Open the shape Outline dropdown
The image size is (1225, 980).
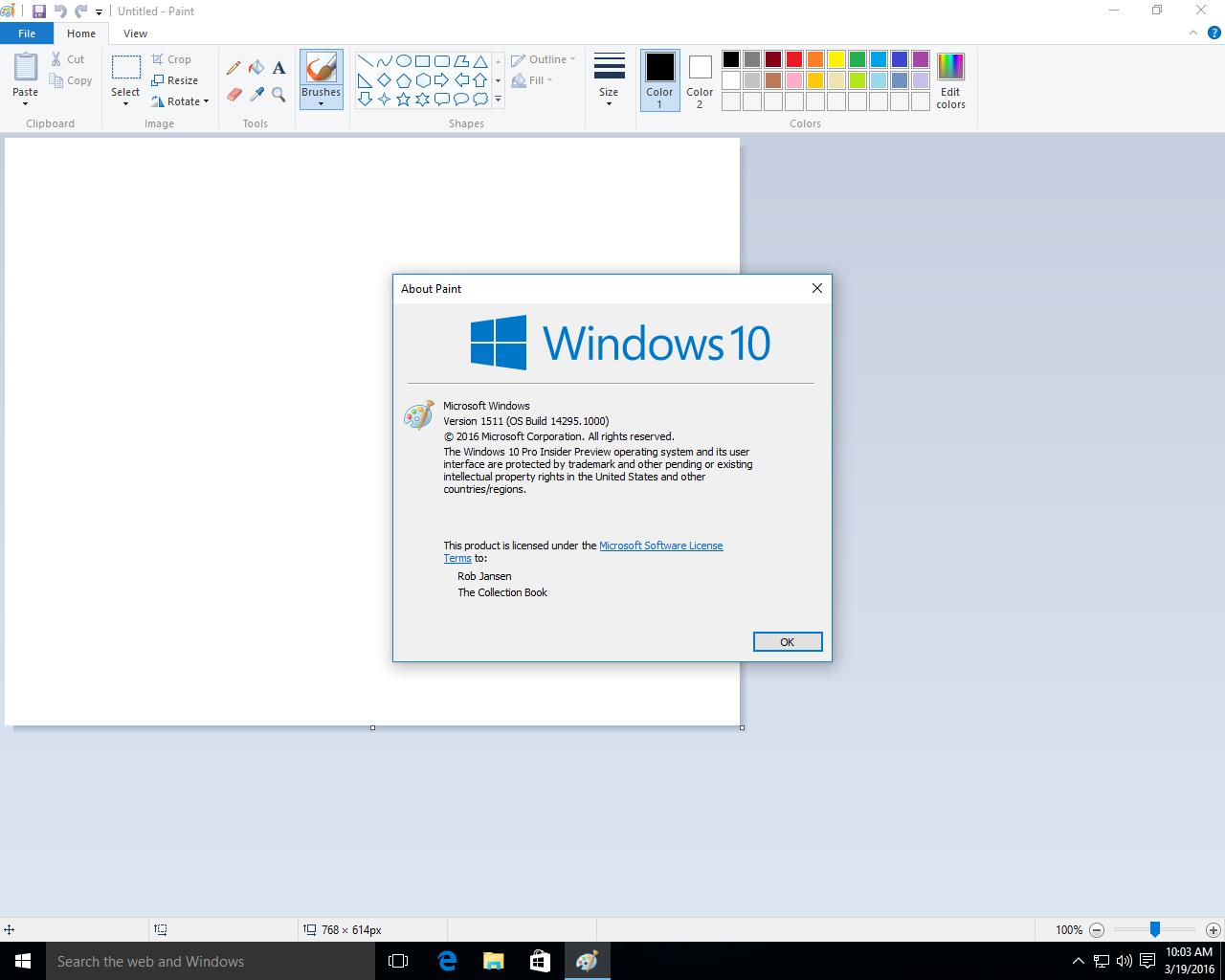pyautogui.click(x=543, y=59)
